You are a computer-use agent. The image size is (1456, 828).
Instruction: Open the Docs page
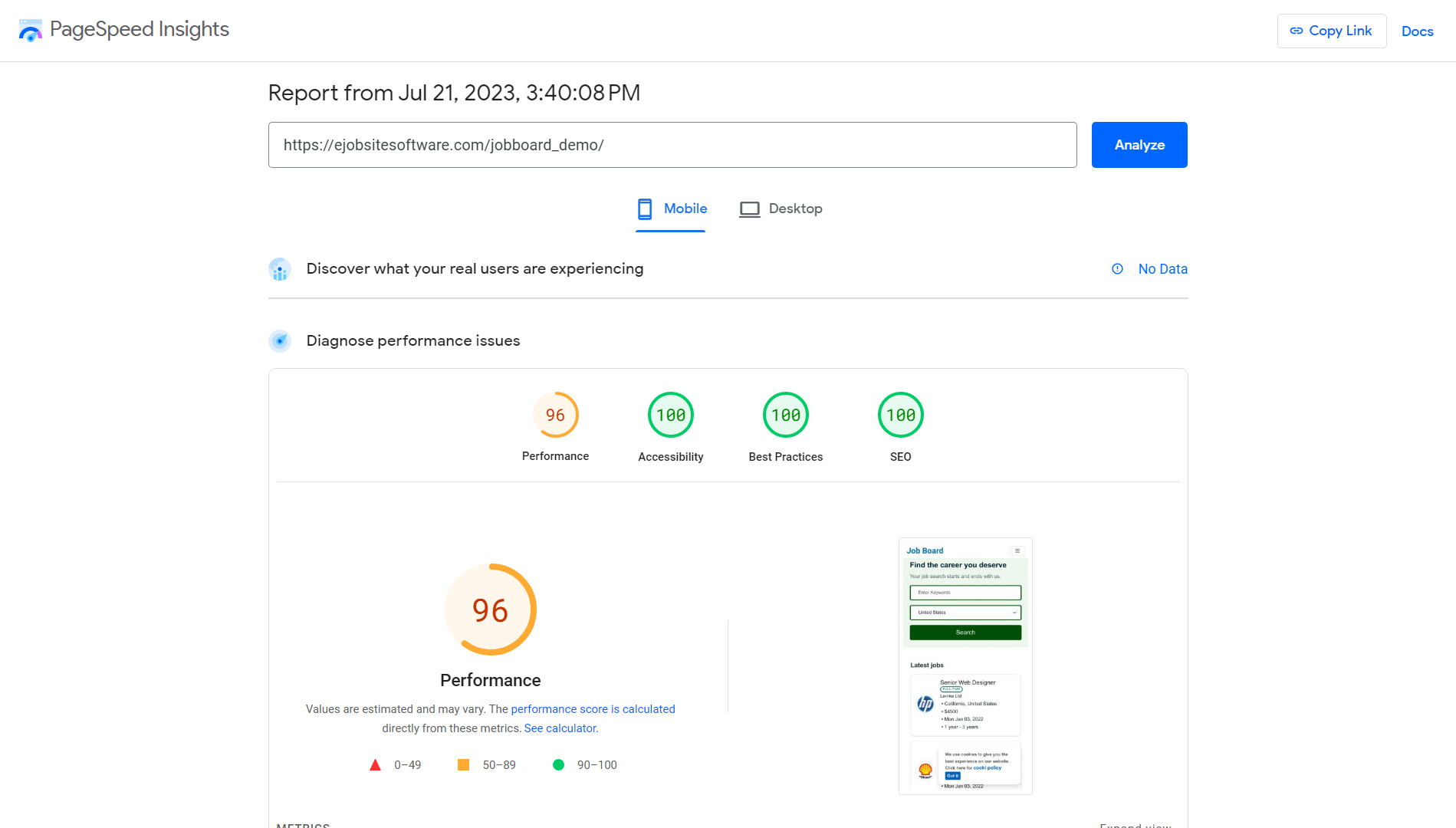pos(1417,31)
